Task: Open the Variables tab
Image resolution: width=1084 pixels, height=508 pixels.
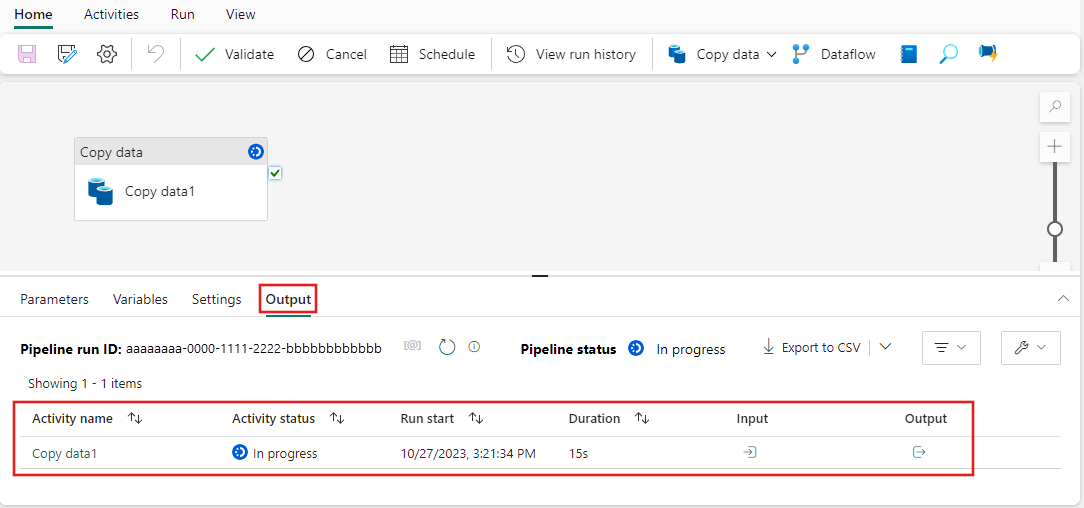Action: pos(140,299)
